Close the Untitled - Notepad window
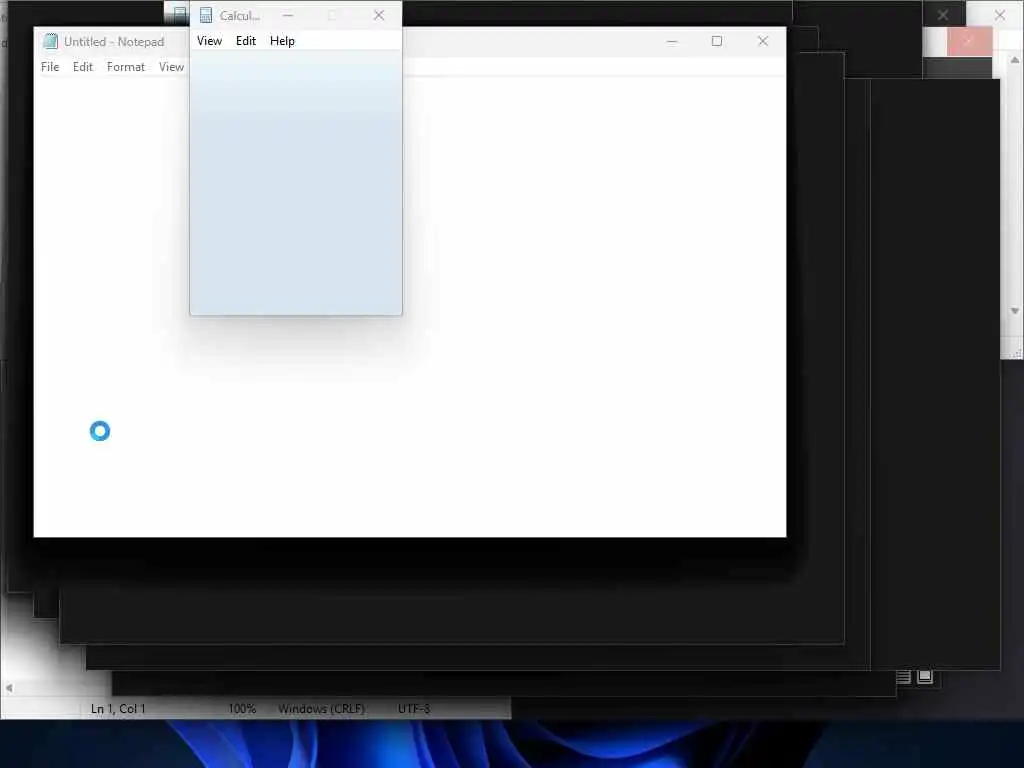This screenshot has width=1024, height=768. pos(762,41)
